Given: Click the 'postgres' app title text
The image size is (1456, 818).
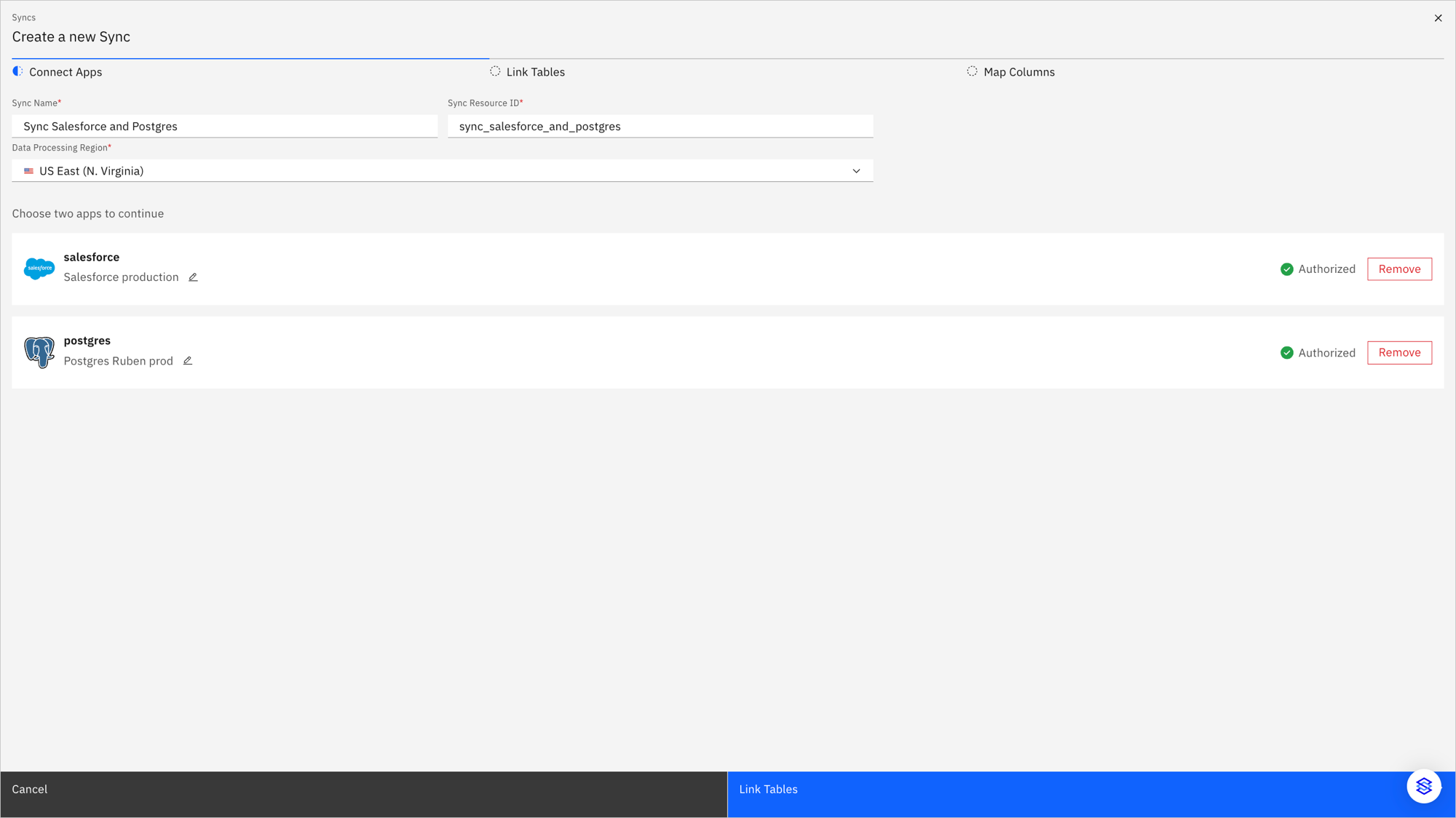Looking at the screenshot, I should click(x=87, y=341).
